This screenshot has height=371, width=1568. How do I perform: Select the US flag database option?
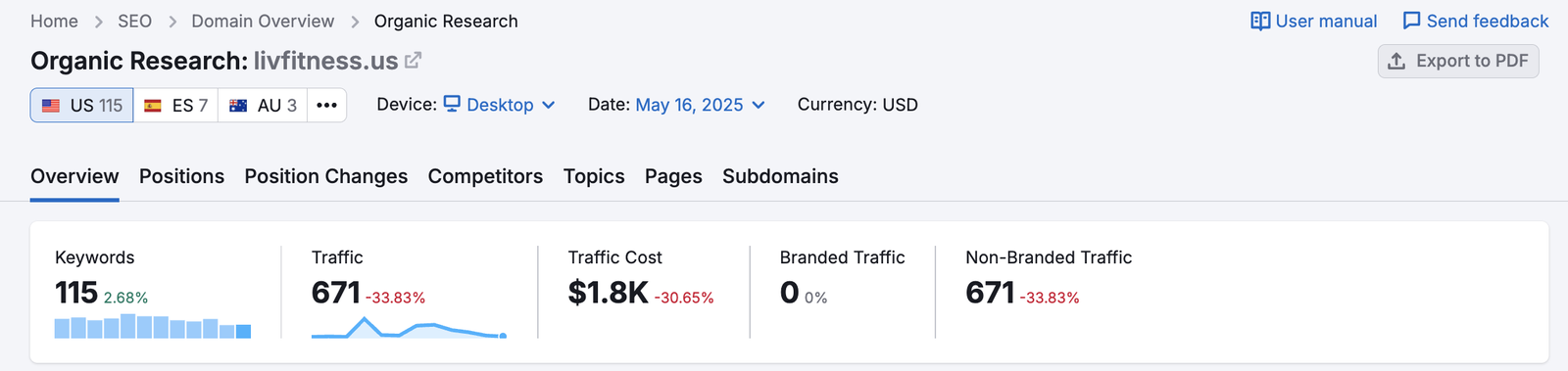click(81, 106)
